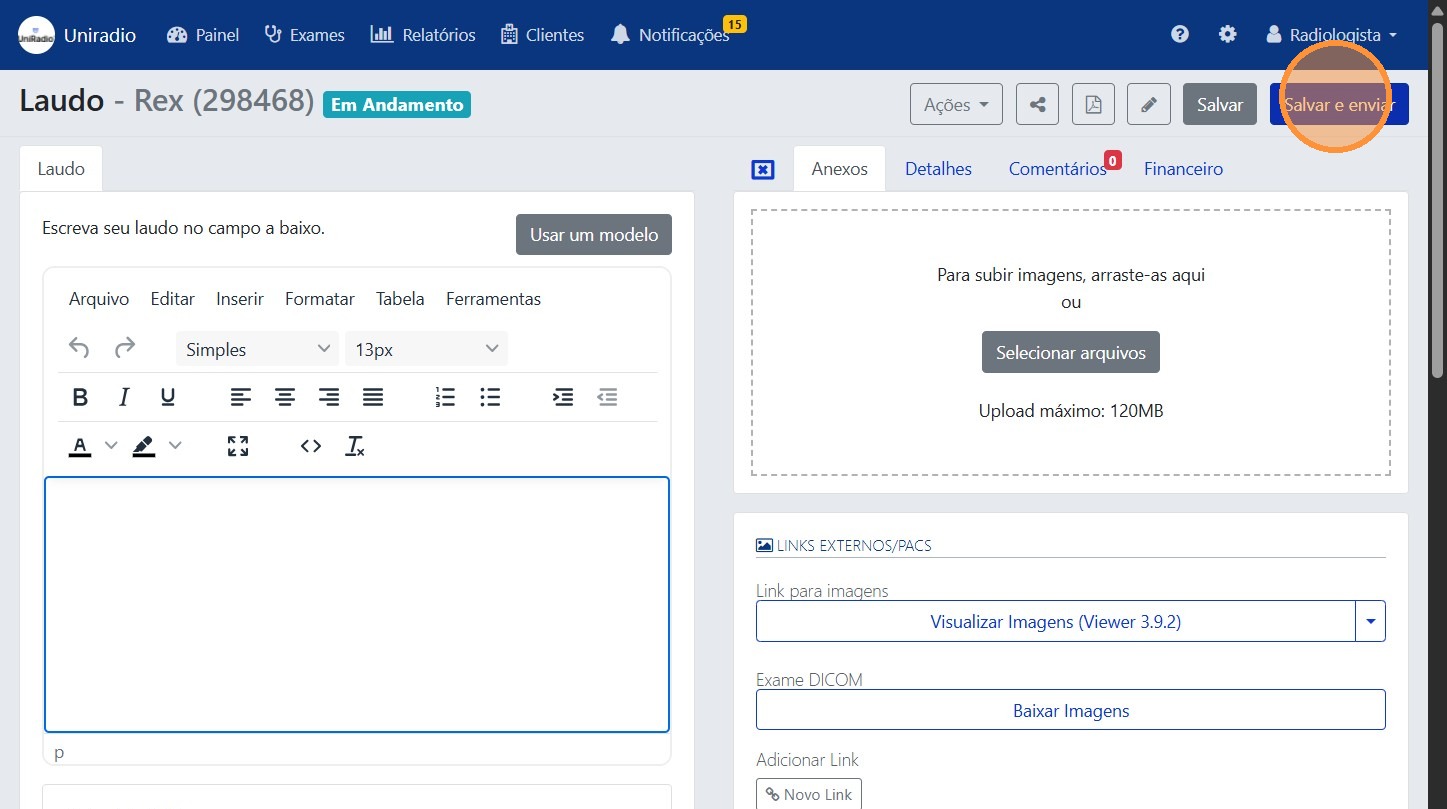Click the pencil edit icon button
The image size is (1447, 809).
[x=1148, y=104]
